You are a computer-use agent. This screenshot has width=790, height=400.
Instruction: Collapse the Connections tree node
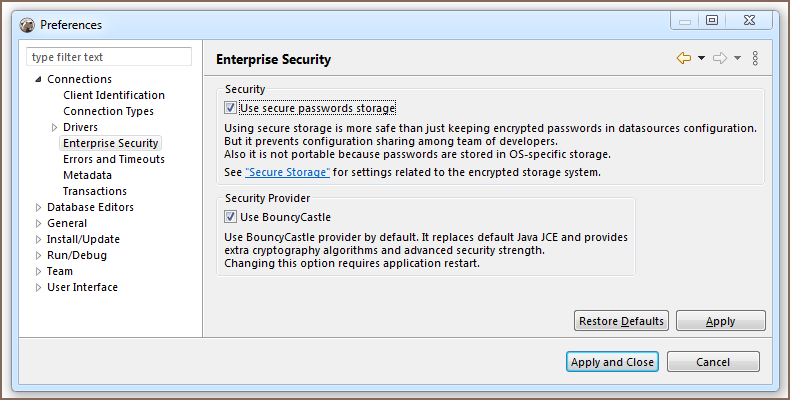tap(38, 80)
